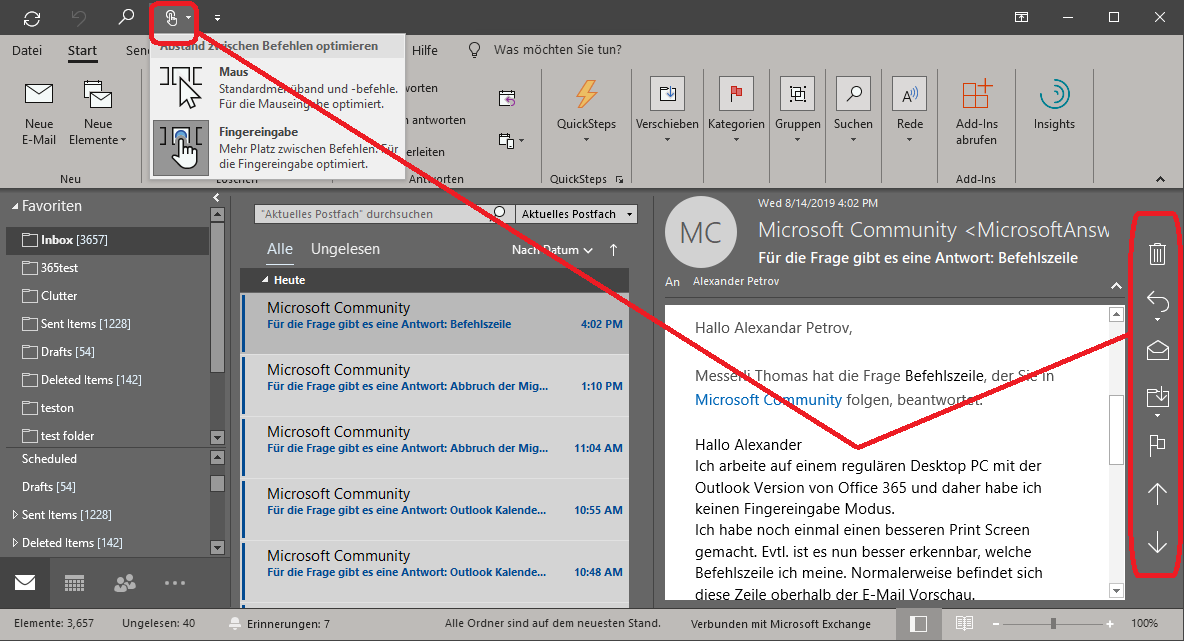Click the Send/Receive sync icon in title bar

pyautogui.click(x=32, y=18)
